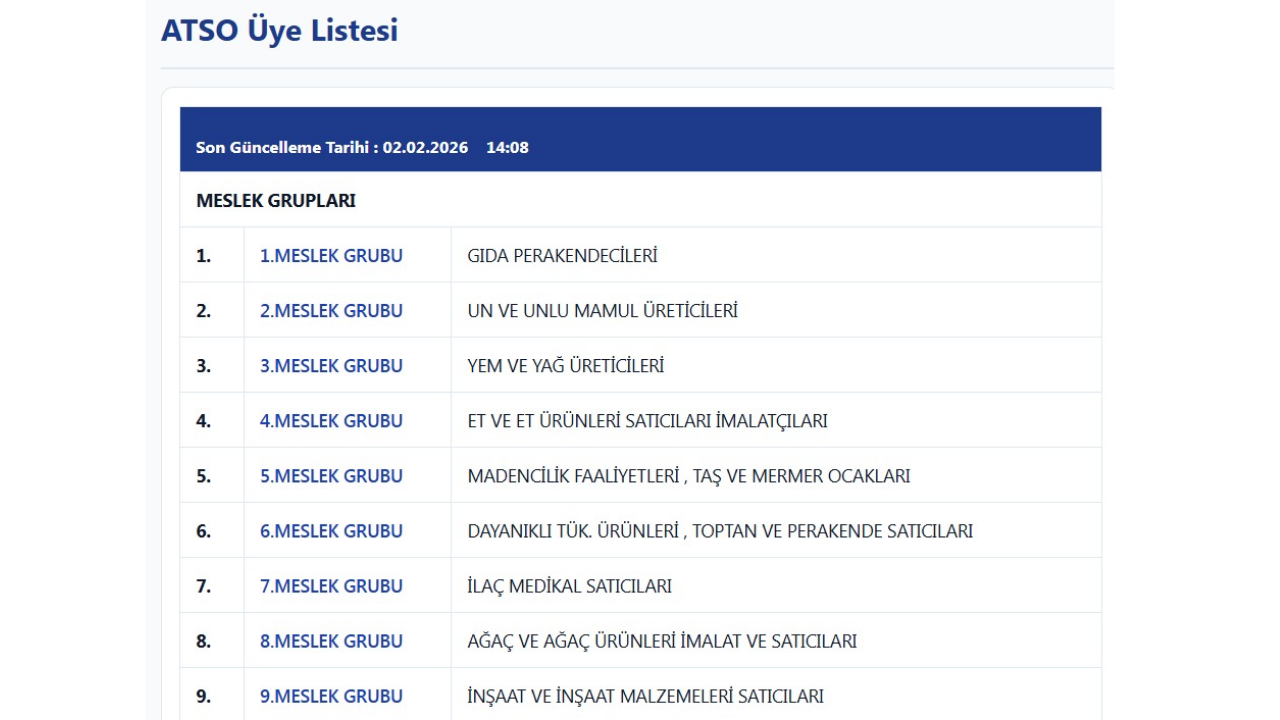Open the 2.MESLEK GRUBU link

click(x=331, y=311)
